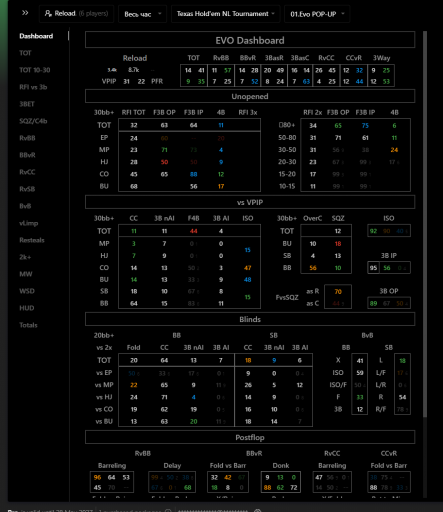The height and width of the screenshot is (512, 443).
Task: Click the 50-80 row F3B OP value 71
Action: (338, 138)
